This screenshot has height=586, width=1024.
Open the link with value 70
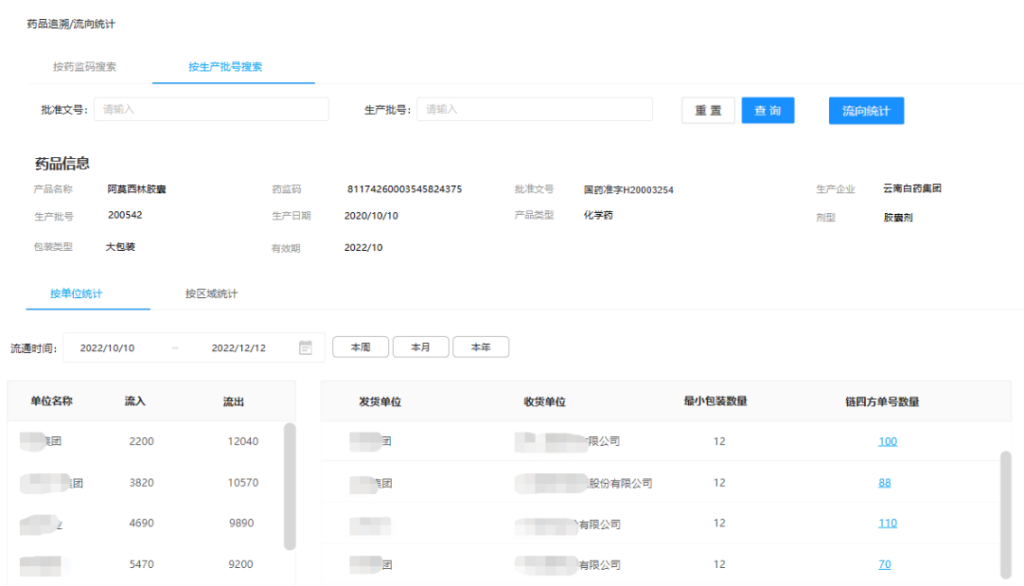884,564
